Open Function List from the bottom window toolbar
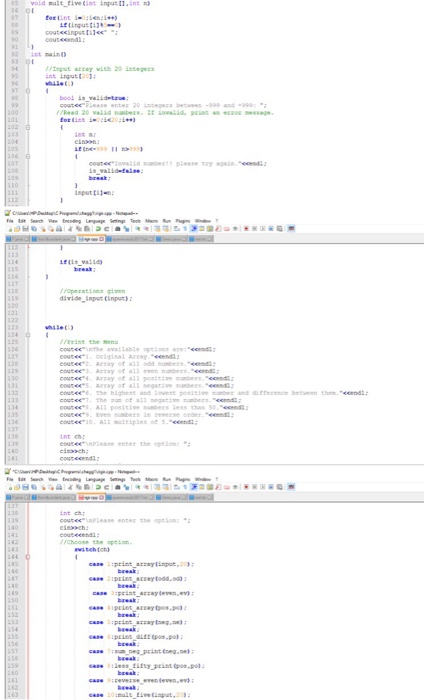The image size is (425, 700). [218, 487]
